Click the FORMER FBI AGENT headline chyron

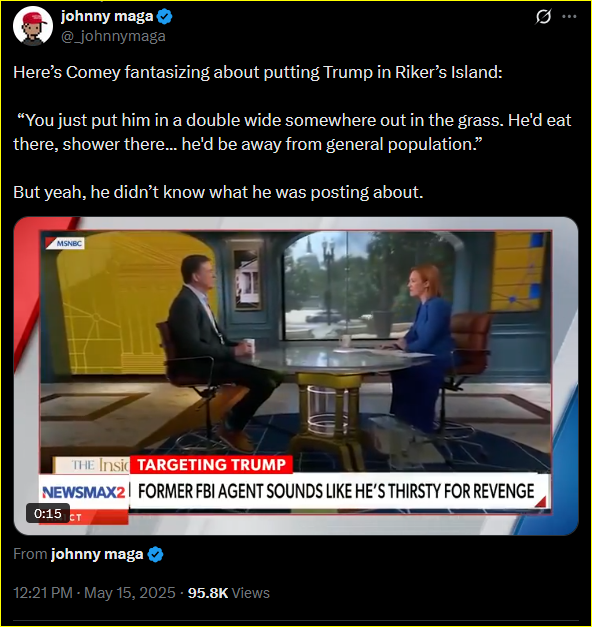(x=336, y=491)
